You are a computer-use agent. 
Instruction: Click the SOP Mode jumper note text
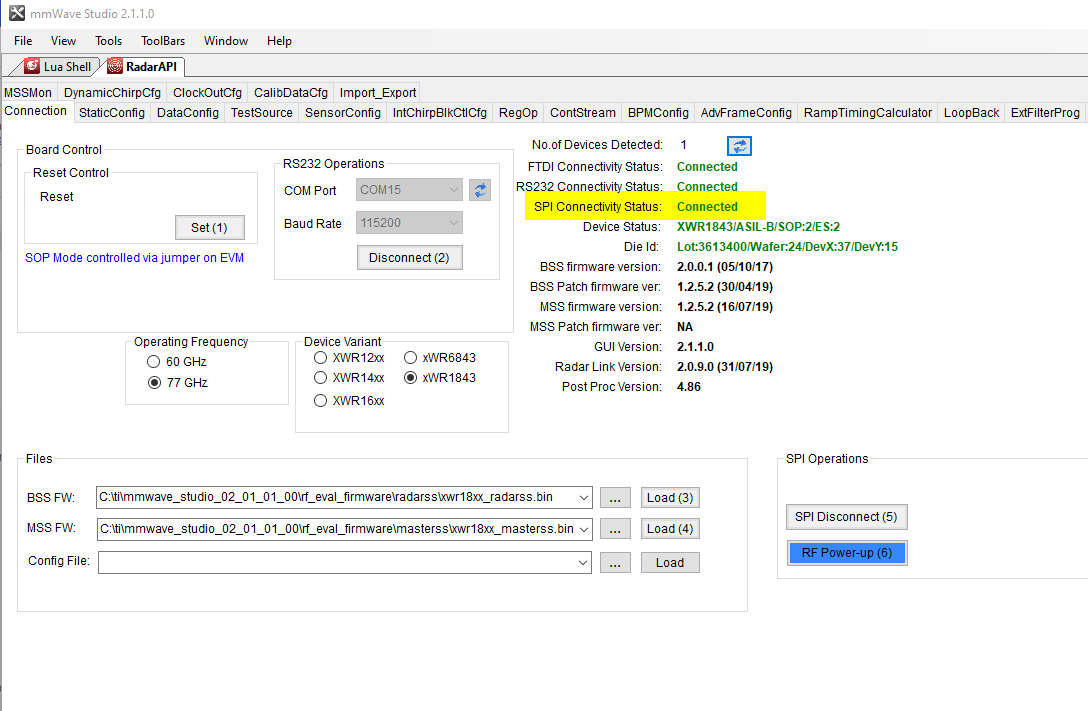tap(135, 257)
